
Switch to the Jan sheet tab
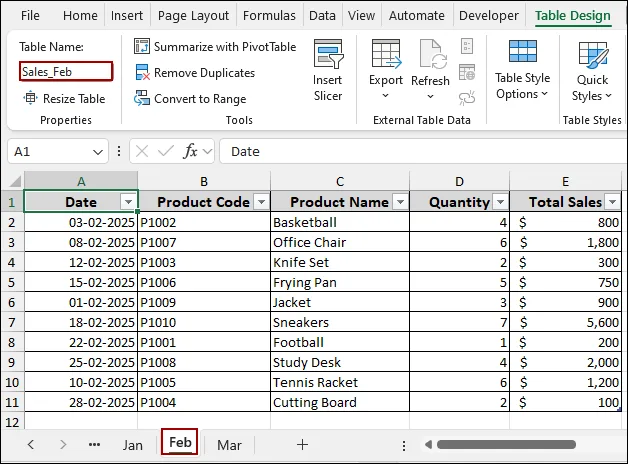pyautogui.click(x=133, y=445)
